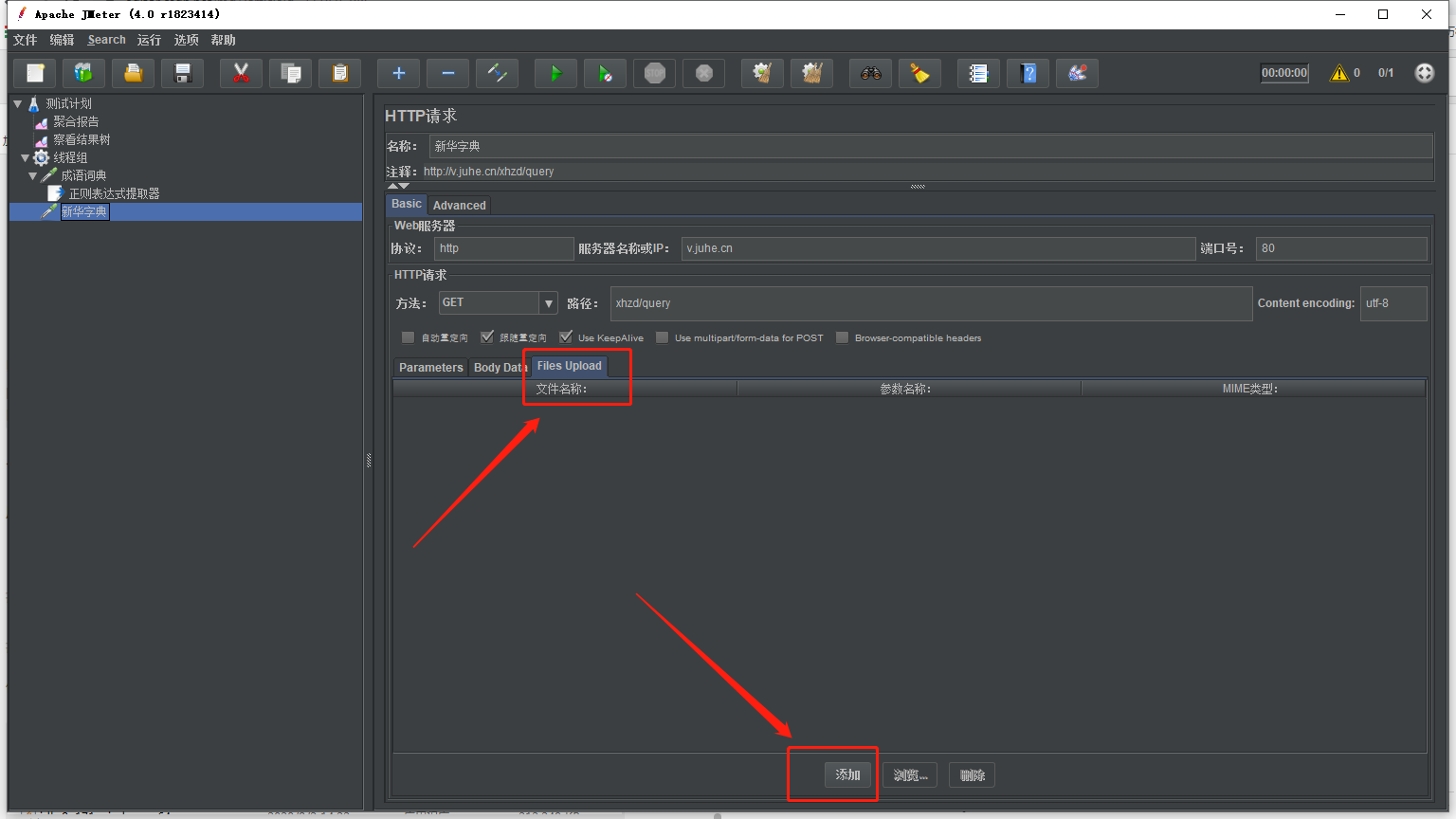Collapse the 线程组 tree node arrow
The height and width of the screenshot is (819, 1456).
25,157
